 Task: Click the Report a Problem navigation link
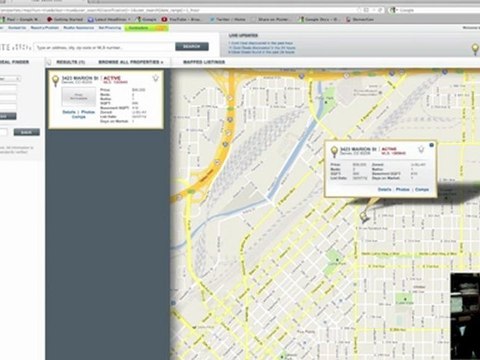tap(45, 28)
